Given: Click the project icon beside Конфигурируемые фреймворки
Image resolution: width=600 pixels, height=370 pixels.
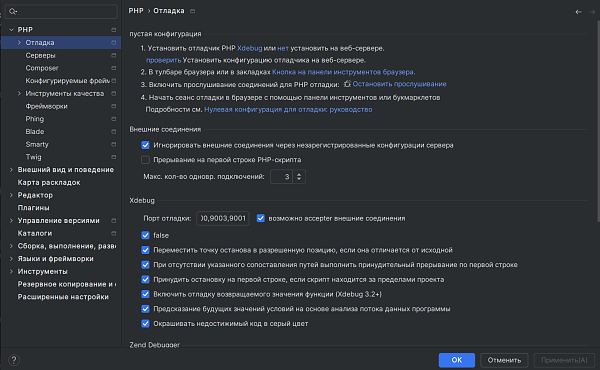Looking at the screenshot, I should point(114,81).
